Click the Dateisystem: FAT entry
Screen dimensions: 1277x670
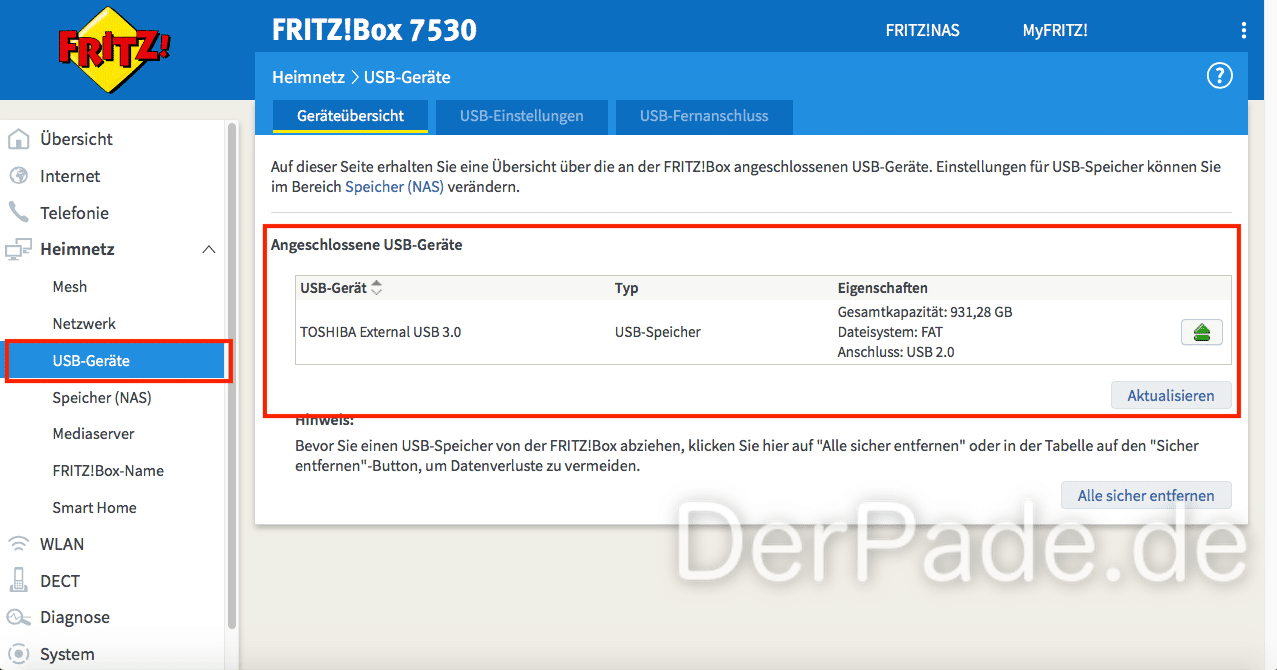click(890, 332)
